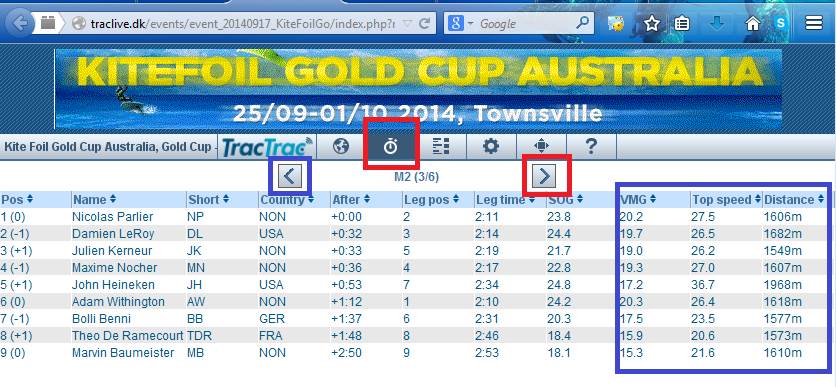Select the John Heineken name cell
This screenshot has width=836, height=387.
[x=113, y=285]
